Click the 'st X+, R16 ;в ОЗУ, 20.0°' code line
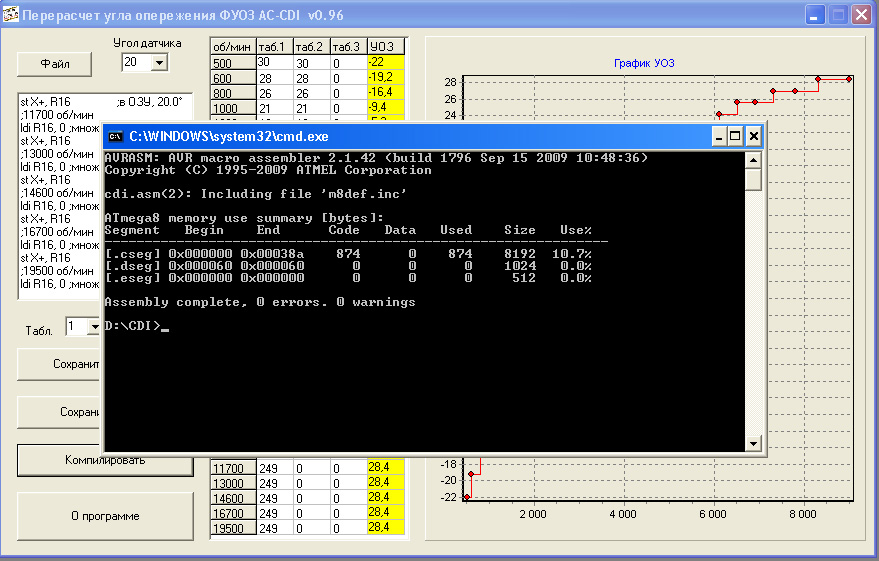This screenshot has width=879, height=561. (x=101, y=102)
